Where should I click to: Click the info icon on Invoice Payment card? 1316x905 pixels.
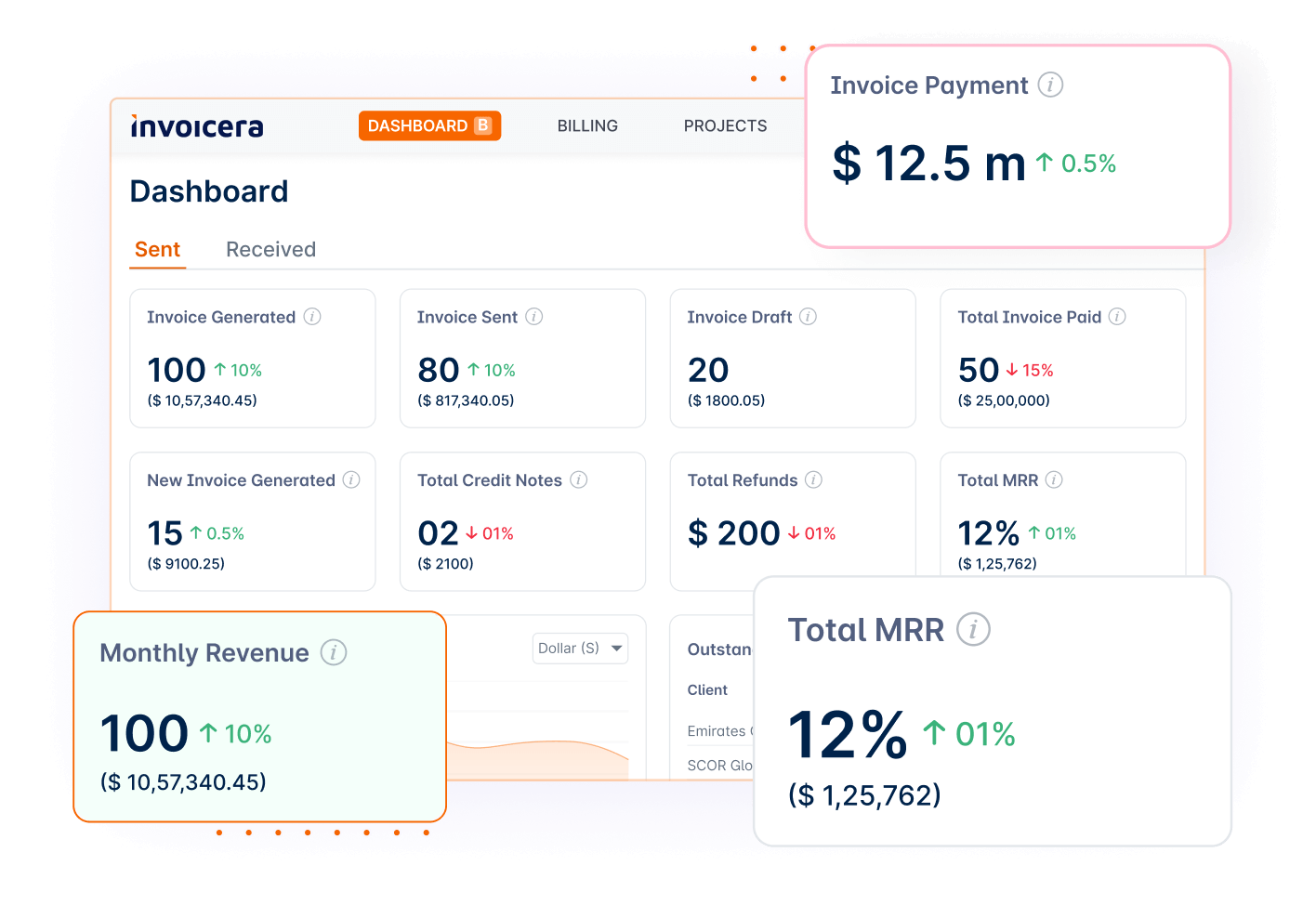1050,85
